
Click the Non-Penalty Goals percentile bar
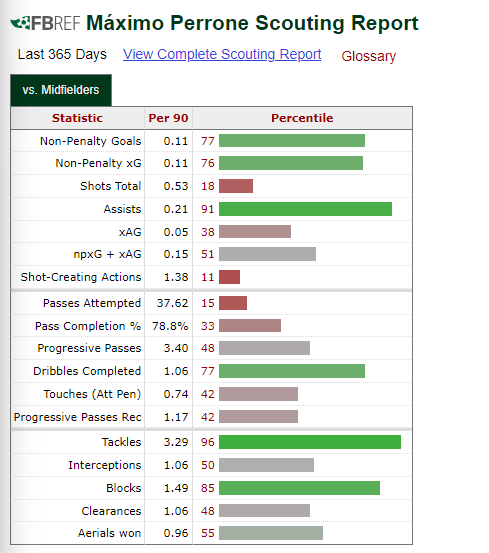[292, 141]
